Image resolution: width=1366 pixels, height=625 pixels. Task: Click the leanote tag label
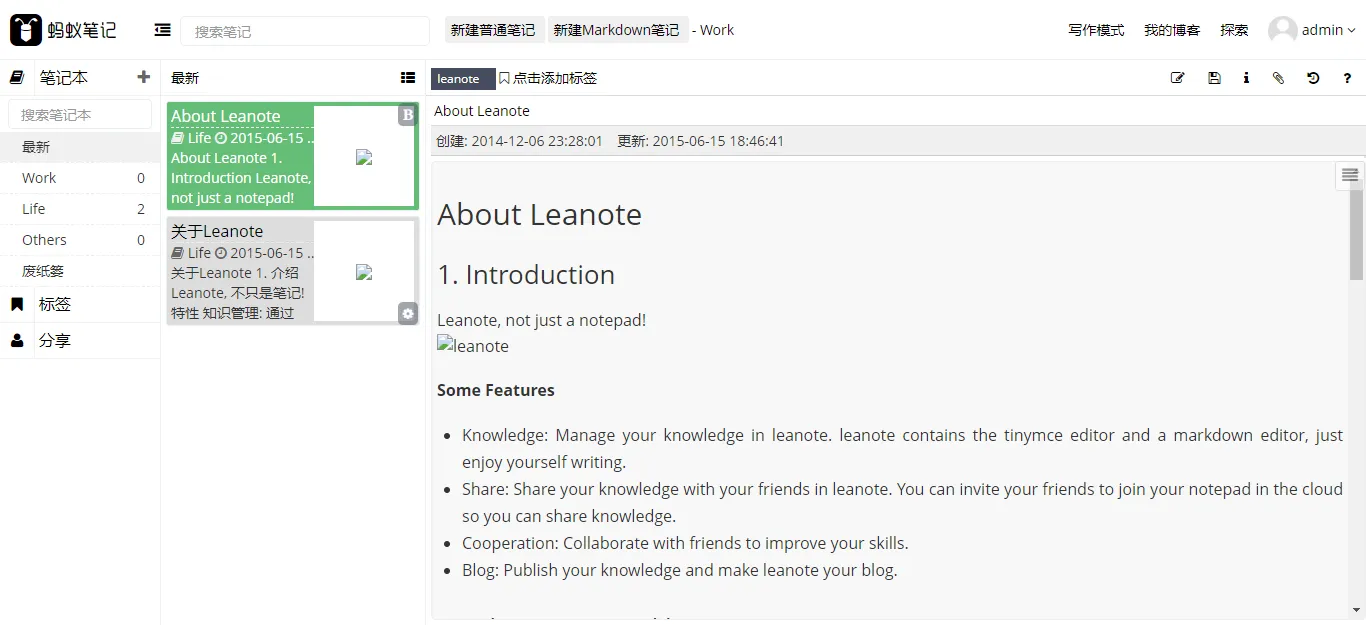(x=462, y=78)
